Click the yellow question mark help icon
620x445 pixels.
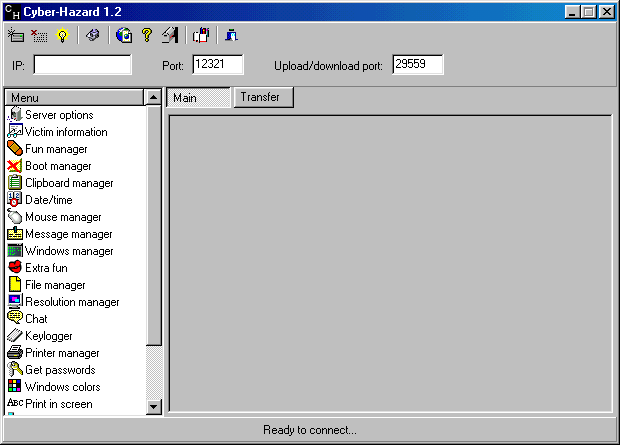[x=146, y=35]
